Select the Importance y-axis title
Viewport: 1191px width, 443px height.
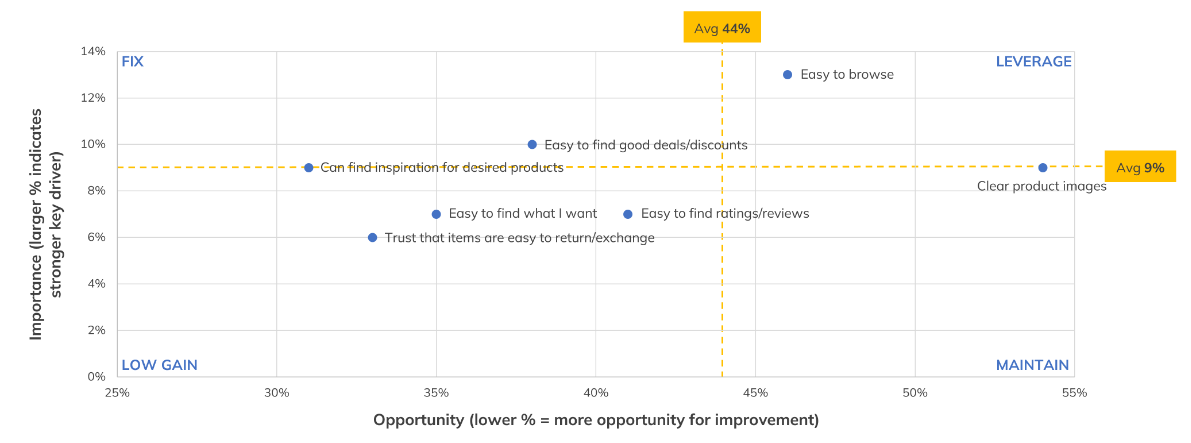(45, 212)
